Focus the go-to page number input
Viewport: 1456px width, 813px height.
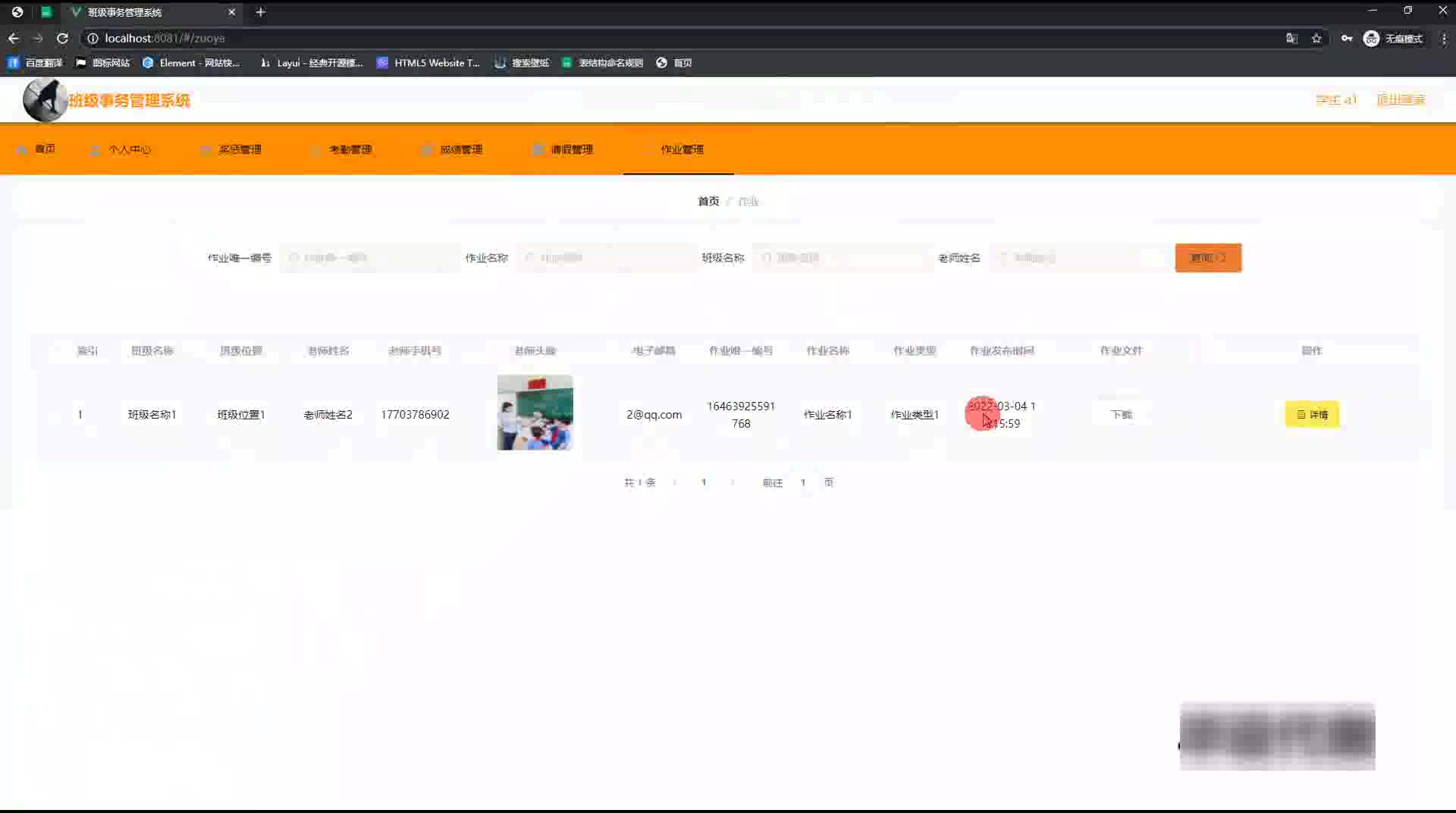[x=803, y=482]
